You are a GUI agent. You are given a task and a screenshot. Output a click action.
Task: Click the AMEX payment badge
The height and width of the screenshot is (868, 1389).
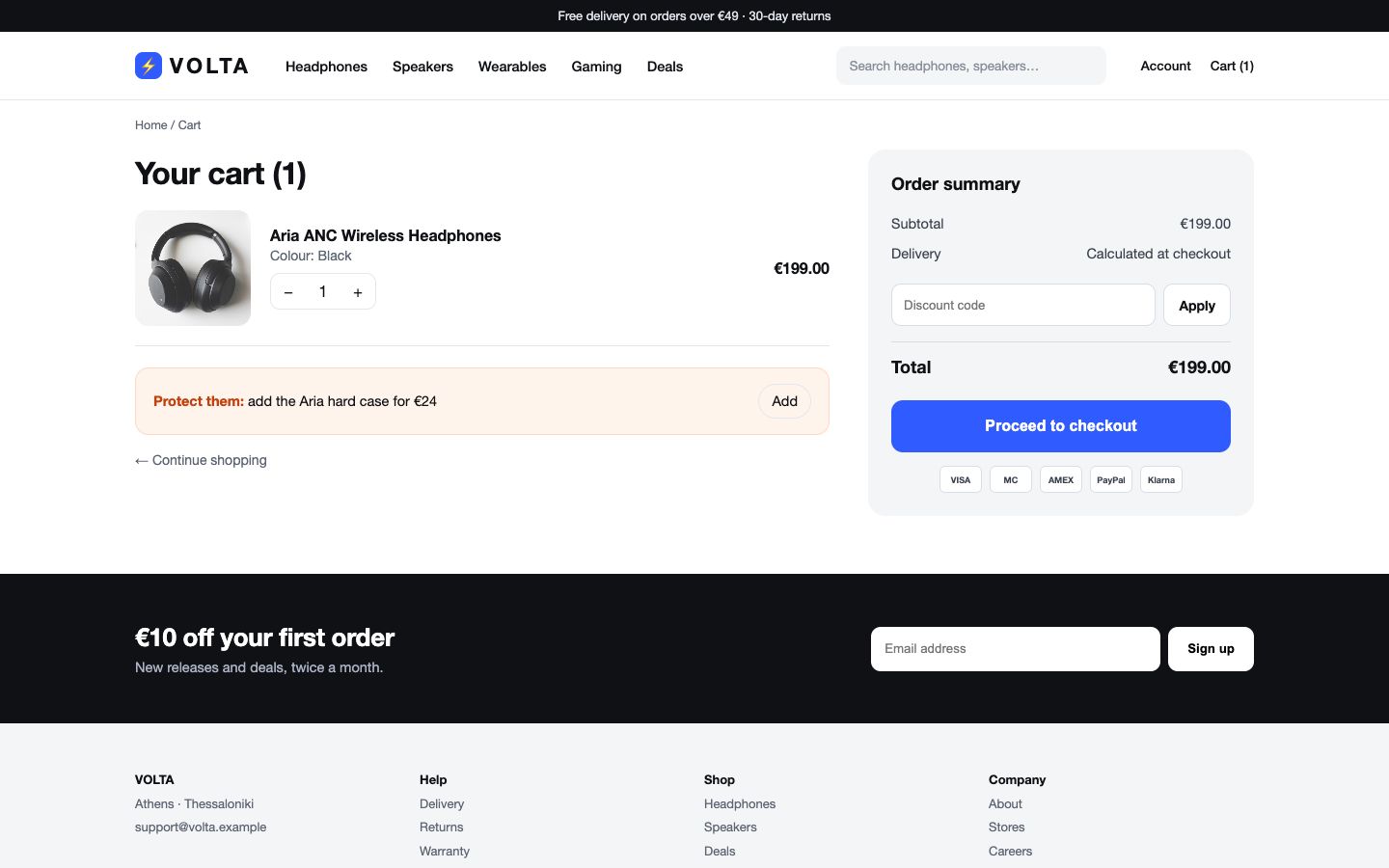pos(1061,479)
